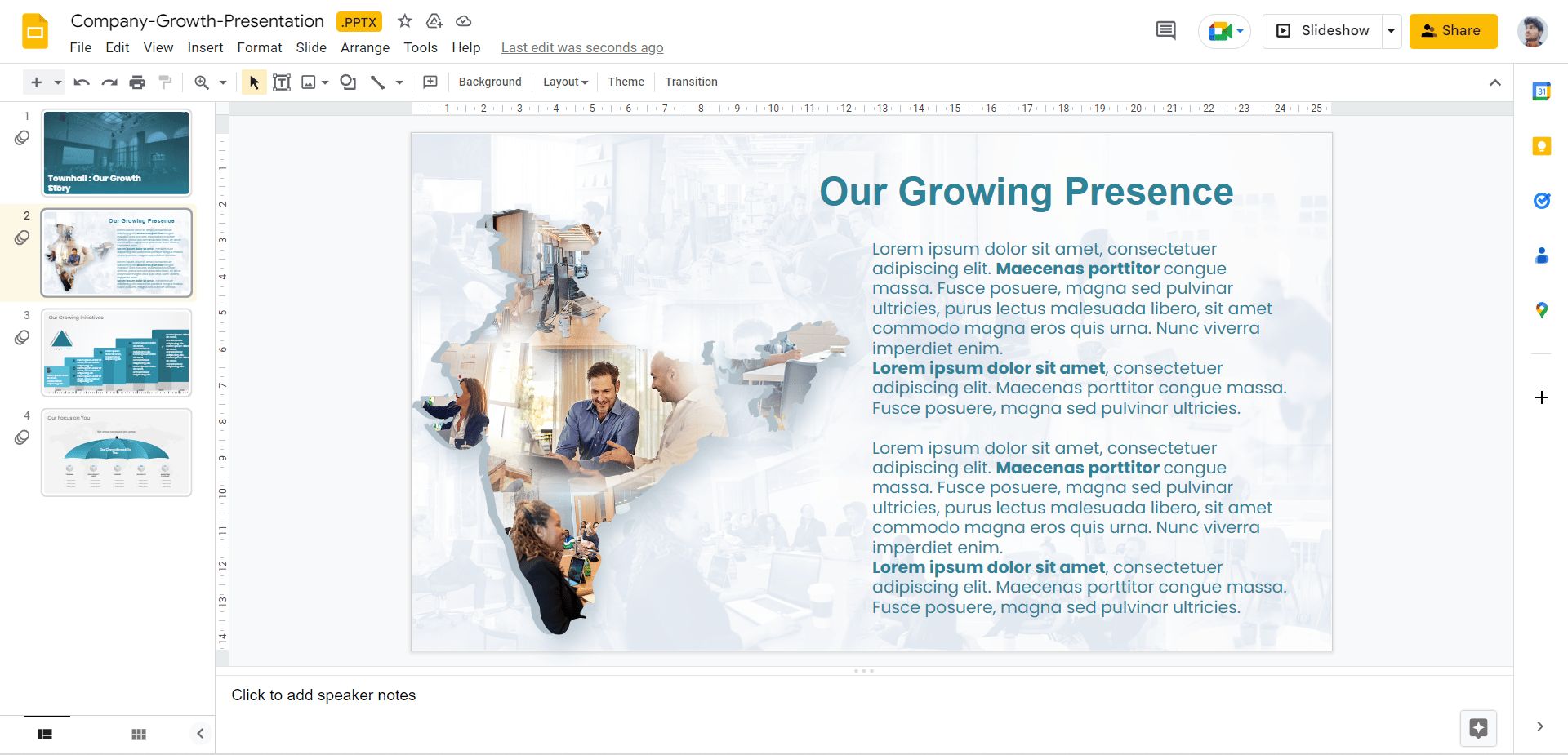This screenshot has height=755, width=1568.
Task: Select the text box tool
Action: tap(282, 82)
